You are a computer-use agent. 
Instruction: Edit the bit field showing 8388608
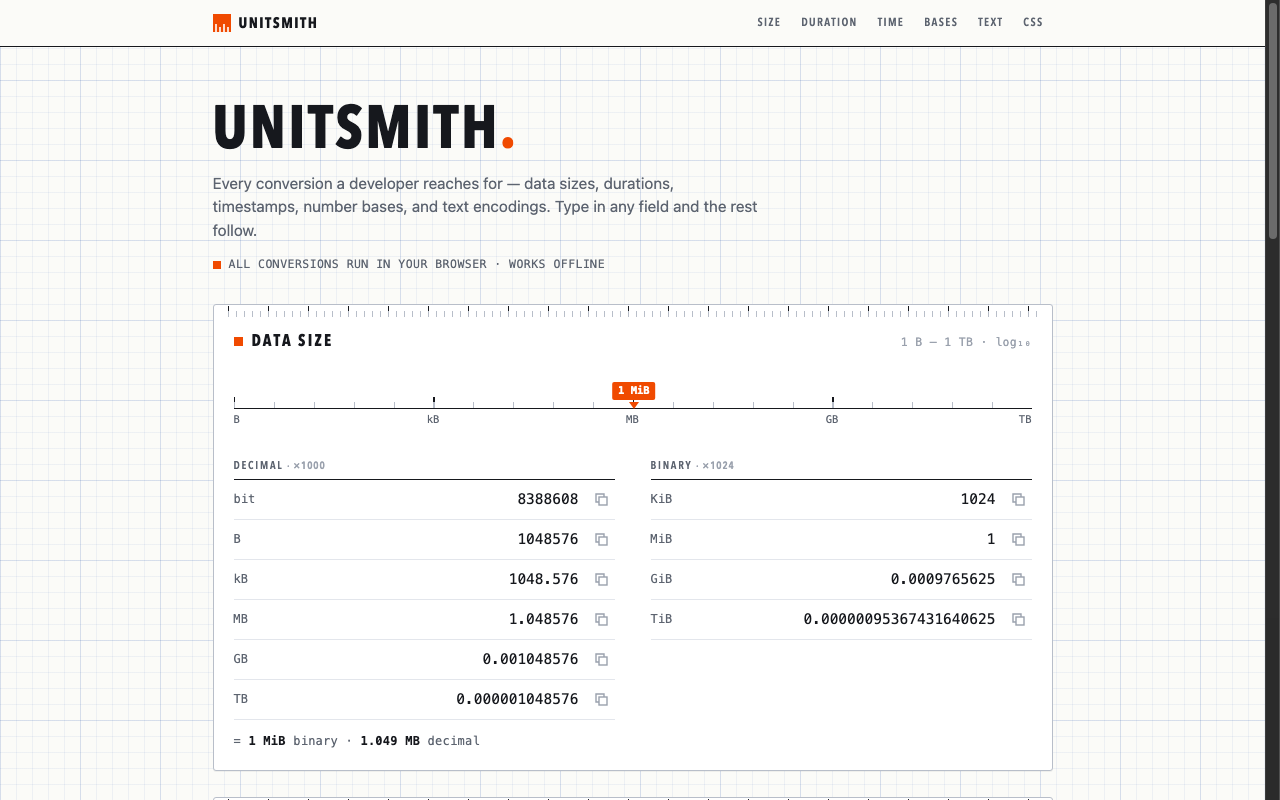[424, 499]
